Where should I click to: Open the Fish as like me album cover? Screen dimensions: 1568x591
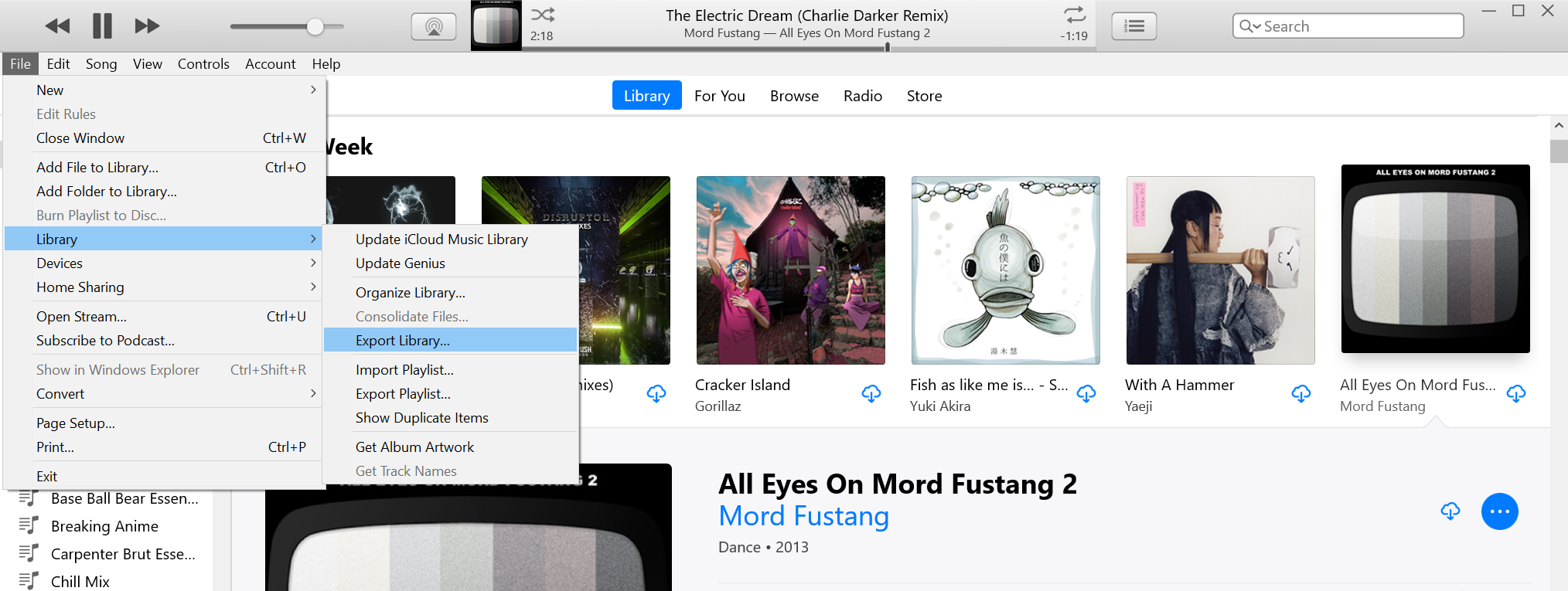(1006, 270)
